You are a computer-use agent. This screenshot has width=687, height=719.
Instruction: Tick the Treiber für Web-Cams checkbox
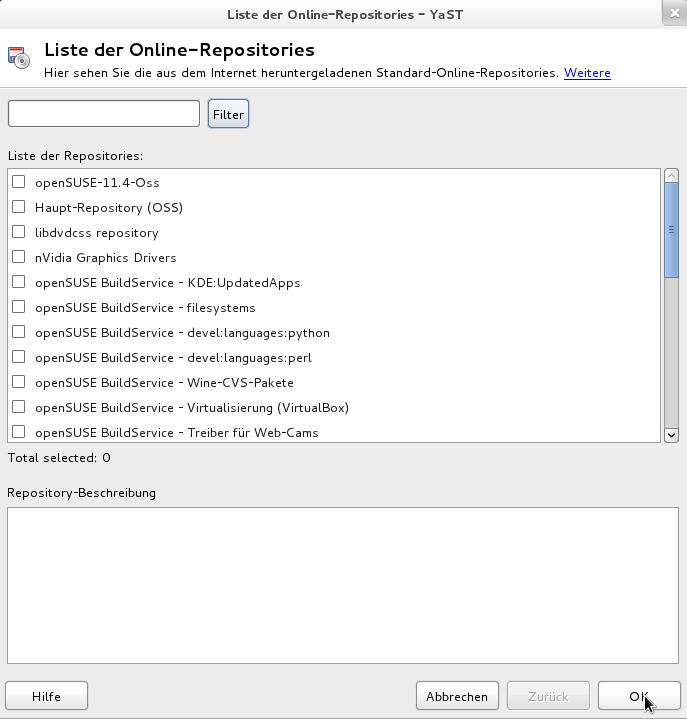[x=18, y=432]
